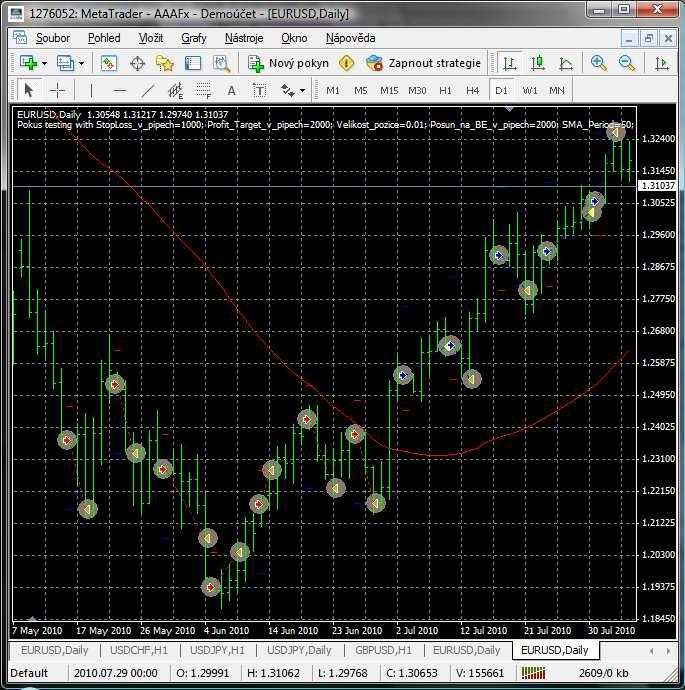Click the 4 Jun 2010 date label
This screenshot has width=685, height=690.
(x=227, y=631)
